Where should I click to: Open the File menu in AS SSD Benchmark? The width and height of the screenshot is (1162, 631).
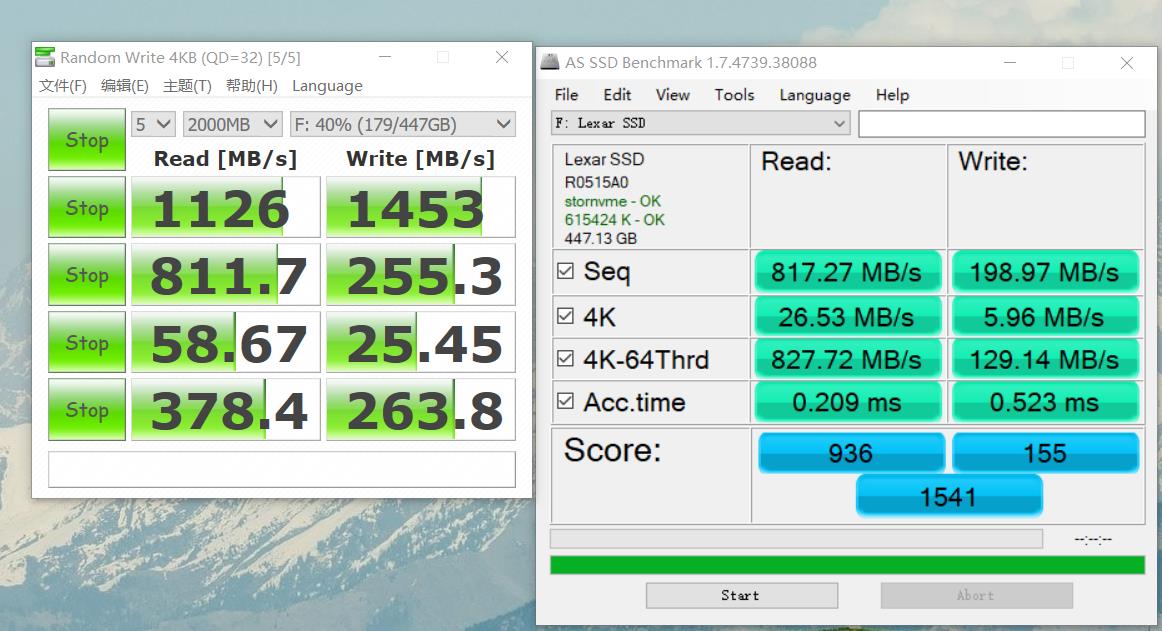[x=566, y=95]
